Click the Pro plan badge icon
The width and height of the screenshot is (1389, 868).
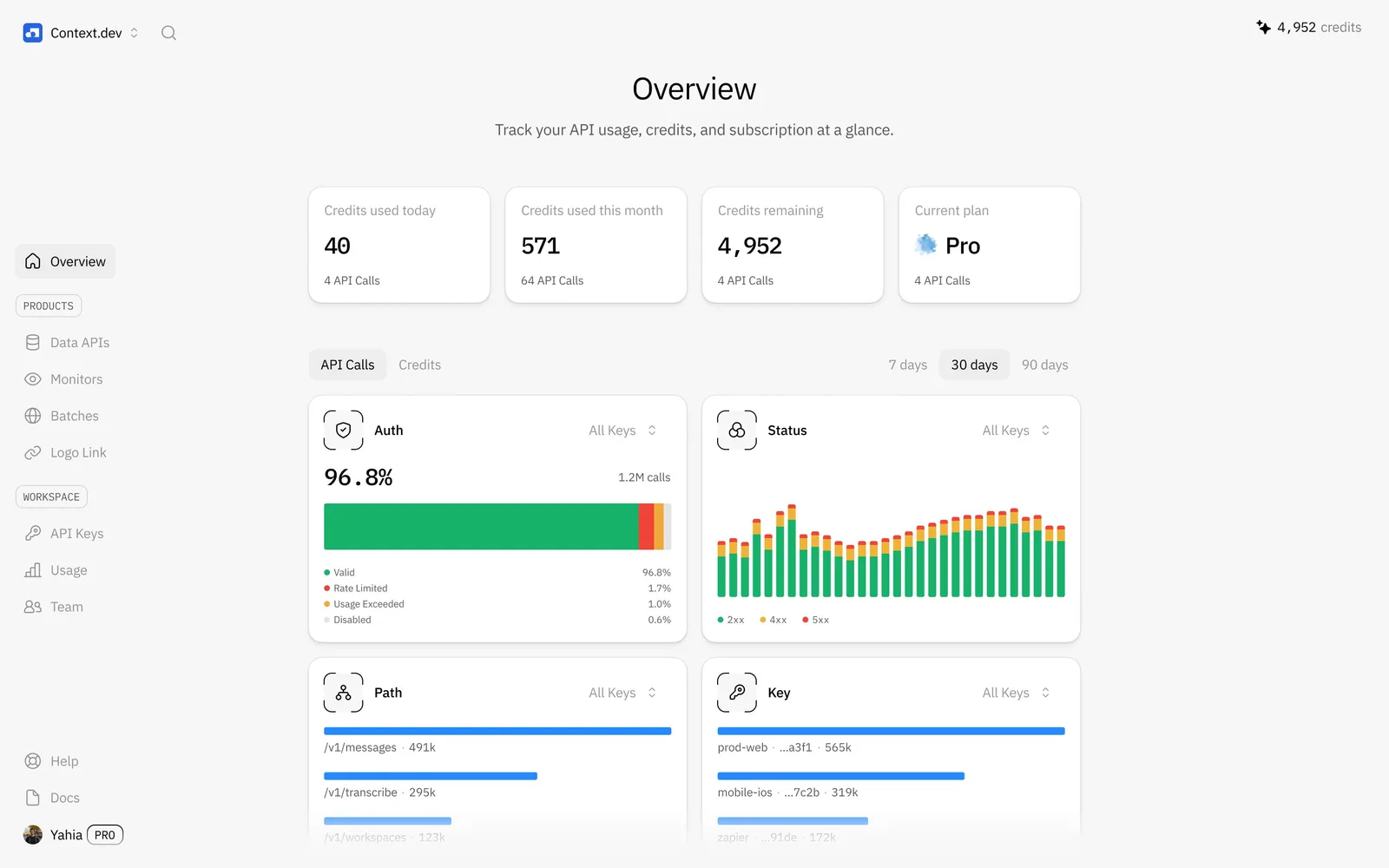click(926, 246)
